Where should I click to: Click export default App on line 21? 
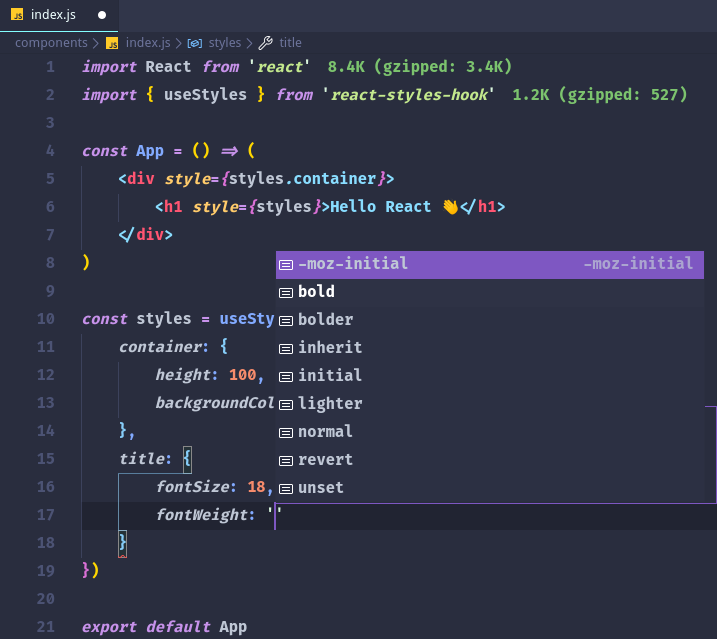[164, 627]
